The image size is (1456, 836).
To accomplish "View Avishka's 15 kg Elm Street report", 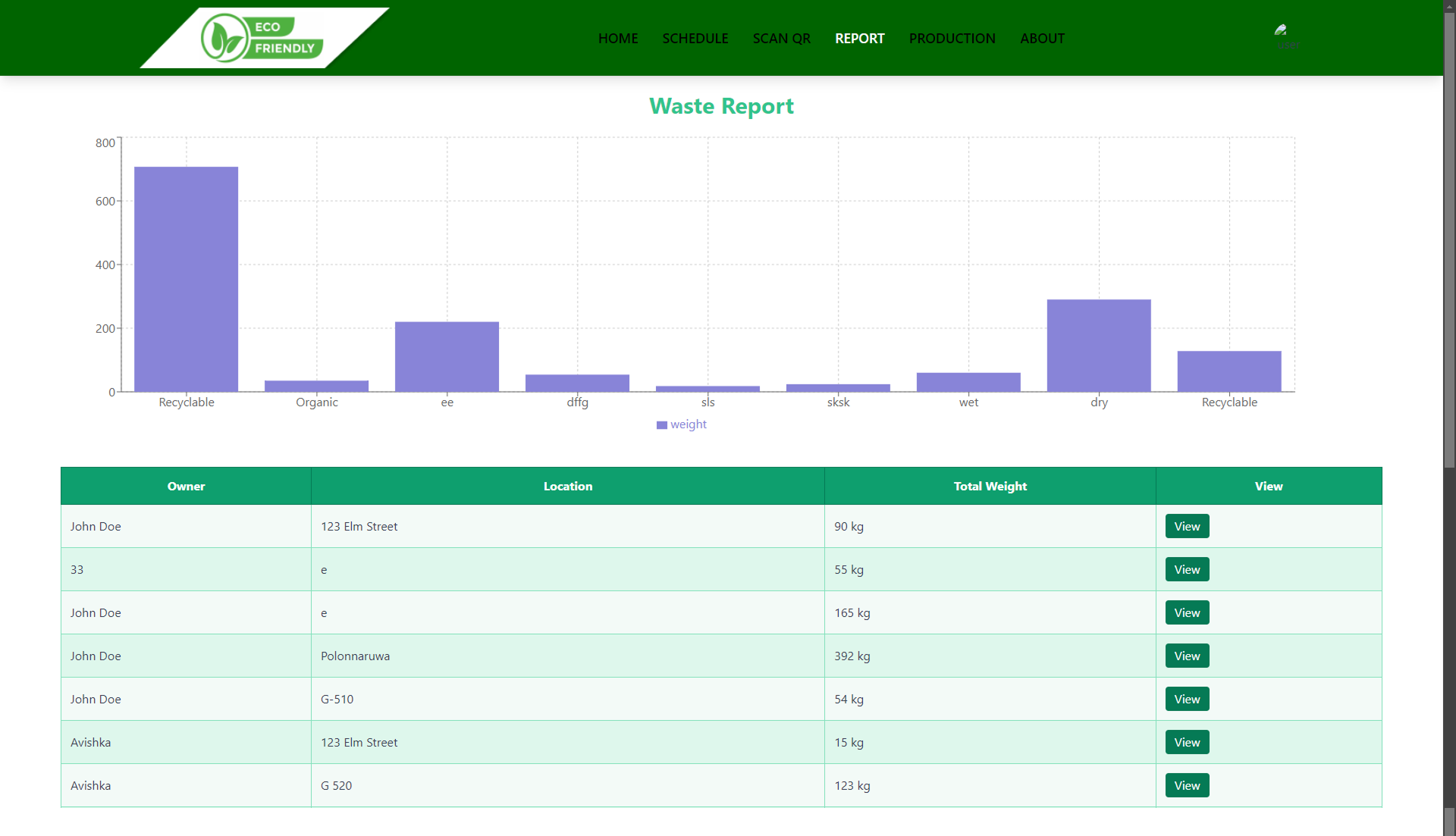I will click(x=1186, y=742).
